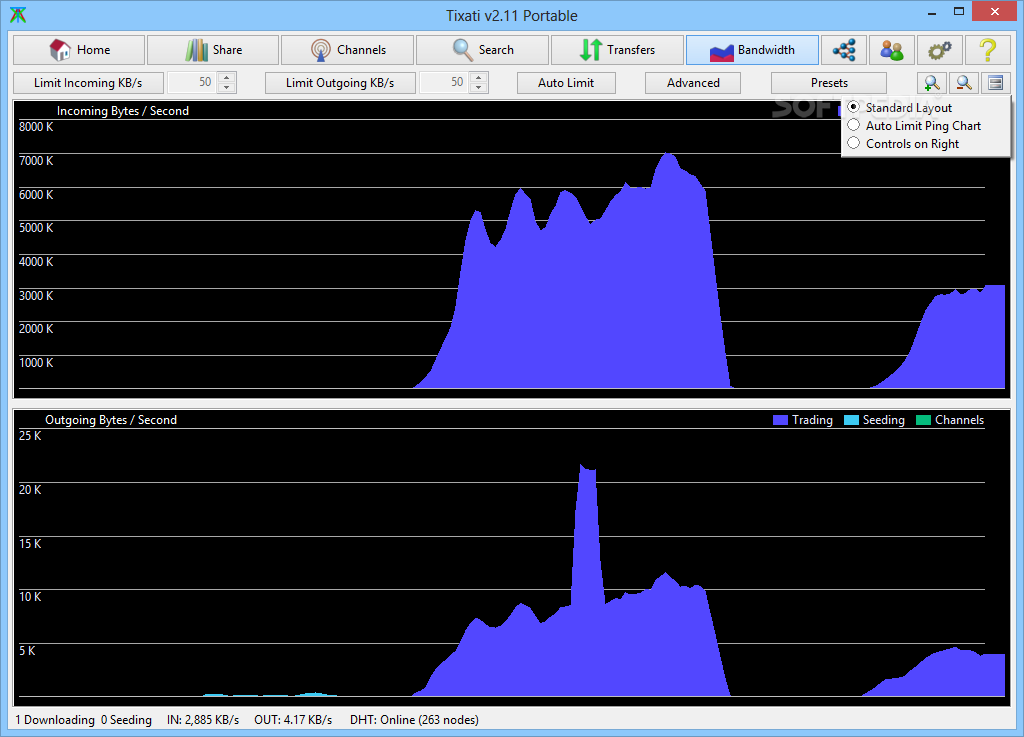Viewport: 1024px width, 737px height.
Task: Click the outgoing limit value field
Action: coord(445,83)
